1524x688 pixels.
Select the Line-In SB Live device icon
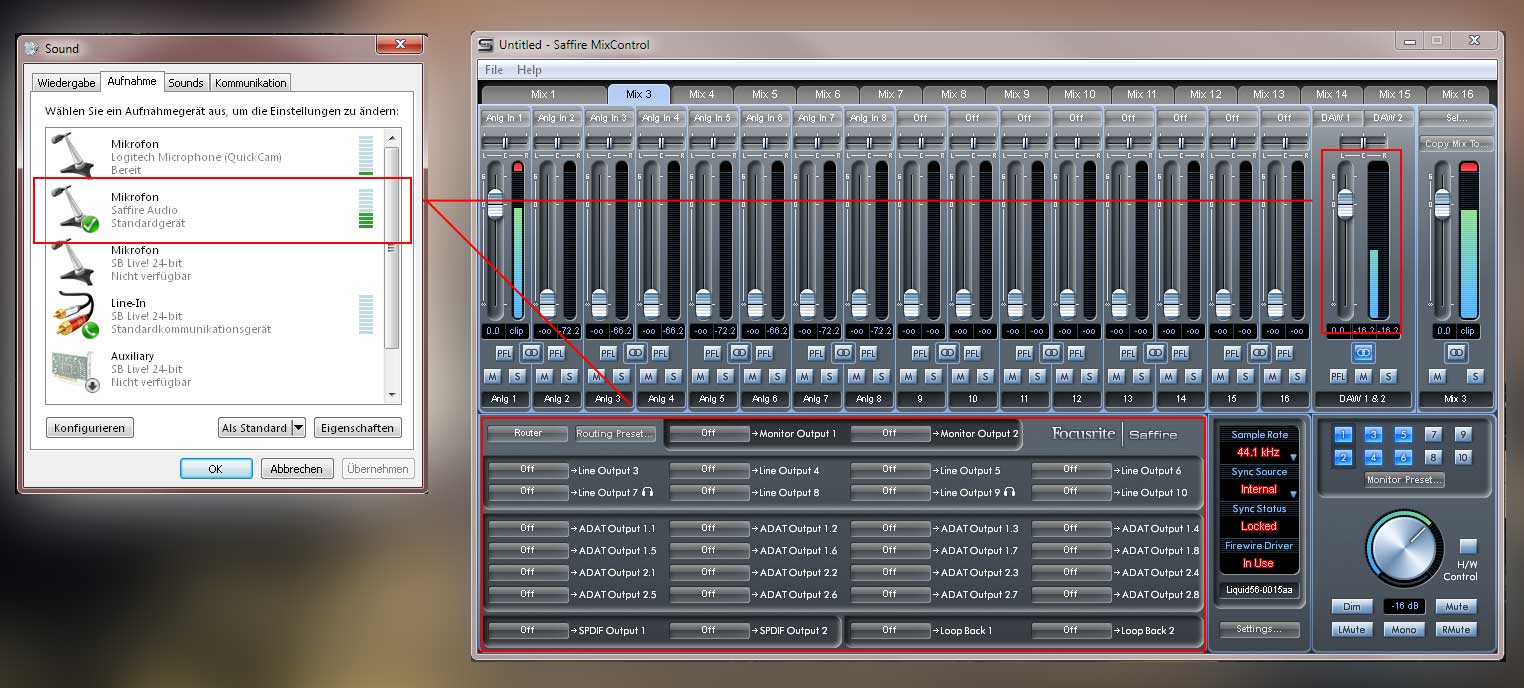coord(76,314)
